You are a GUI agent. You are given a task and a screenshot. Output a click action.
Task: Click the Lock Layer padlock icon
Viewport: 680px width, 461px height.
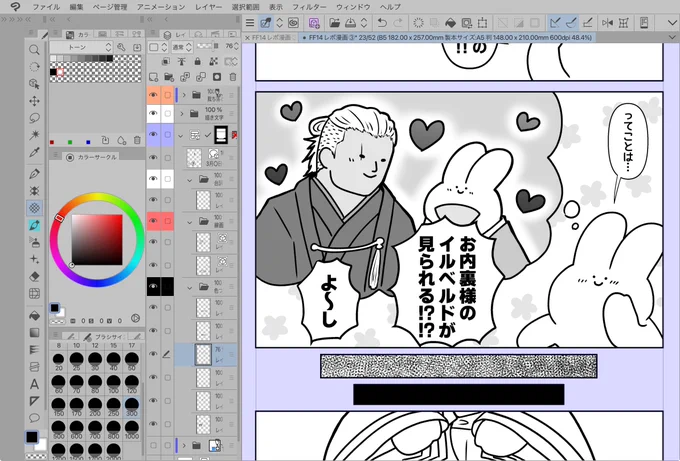tap(197, 62)
